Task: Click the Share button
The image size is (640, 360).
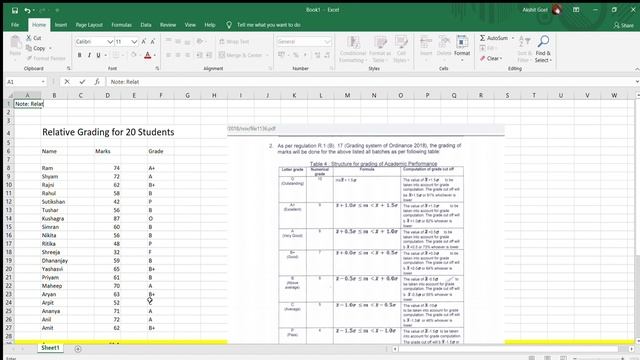Action: [624, 25]
